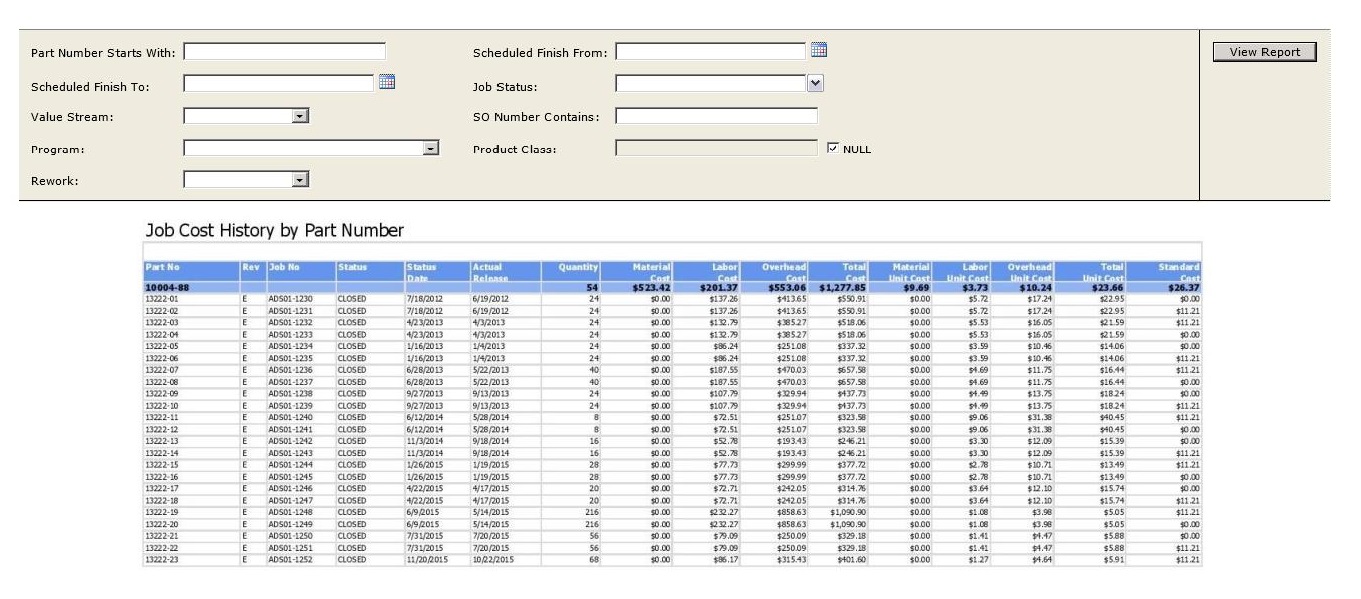Click the $201.37 labor cost summary value
Image resolution: width=1361 pixels, height=599 pixels.
pyautogui.click(x=717, y=287)
